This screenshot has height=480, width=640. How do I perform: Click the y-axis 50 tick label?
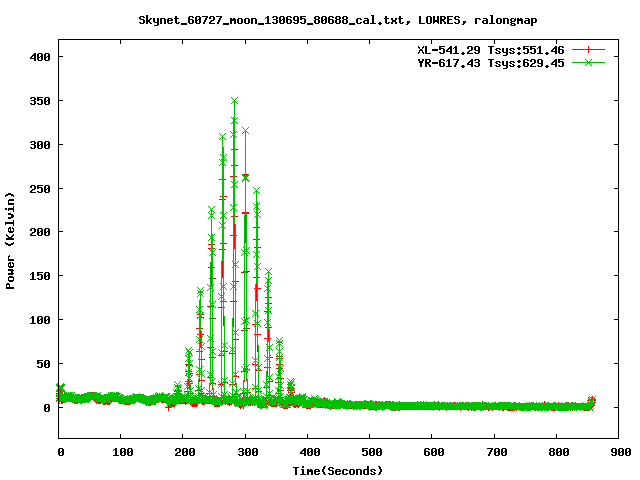tap(44, 364)
